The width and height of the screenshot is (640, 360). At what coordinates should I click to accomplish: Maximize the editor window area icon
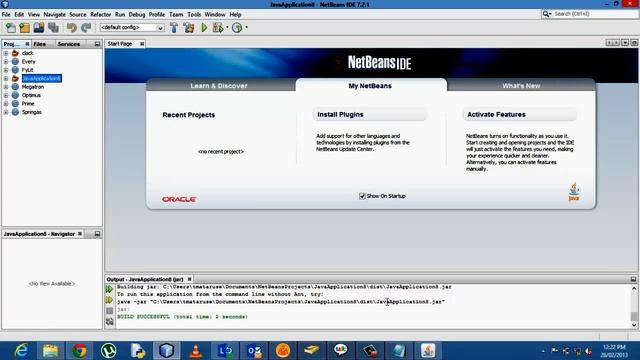click(634, 43)
